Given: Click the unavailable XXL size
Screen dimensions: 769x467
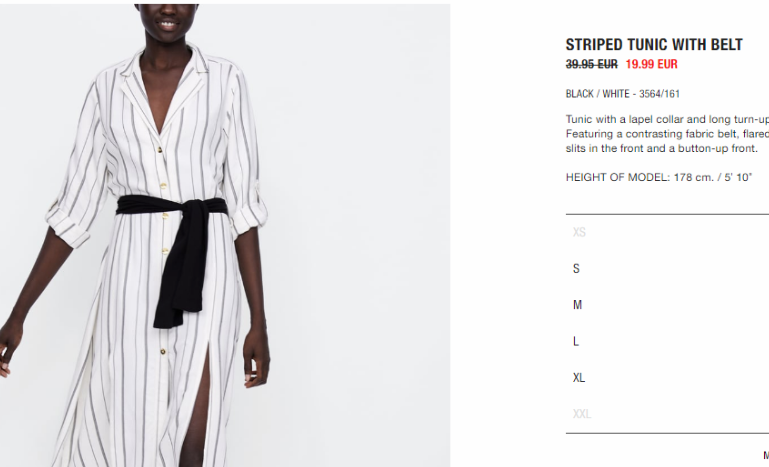Looking at the screenshot, I should tap(667, 414).
